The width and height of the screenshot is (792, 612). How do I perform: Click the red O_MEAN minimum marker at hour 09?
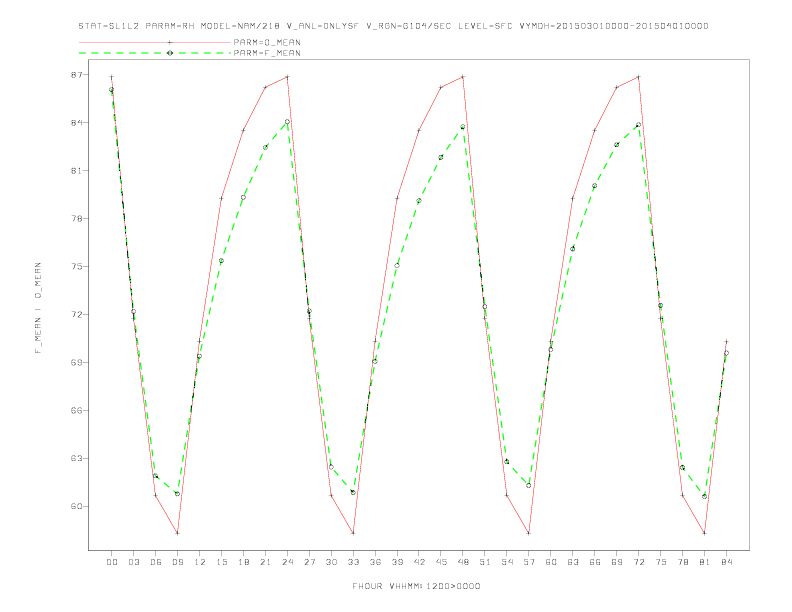[177, 533]
